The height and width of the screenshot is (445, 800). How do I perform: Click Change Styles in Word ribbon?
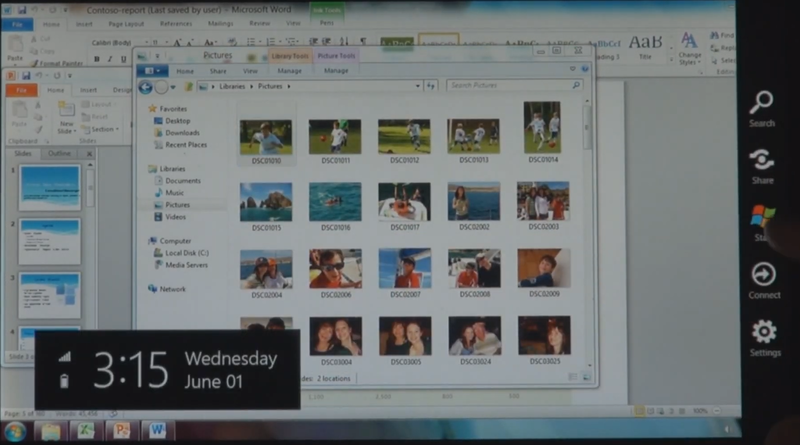689,49
